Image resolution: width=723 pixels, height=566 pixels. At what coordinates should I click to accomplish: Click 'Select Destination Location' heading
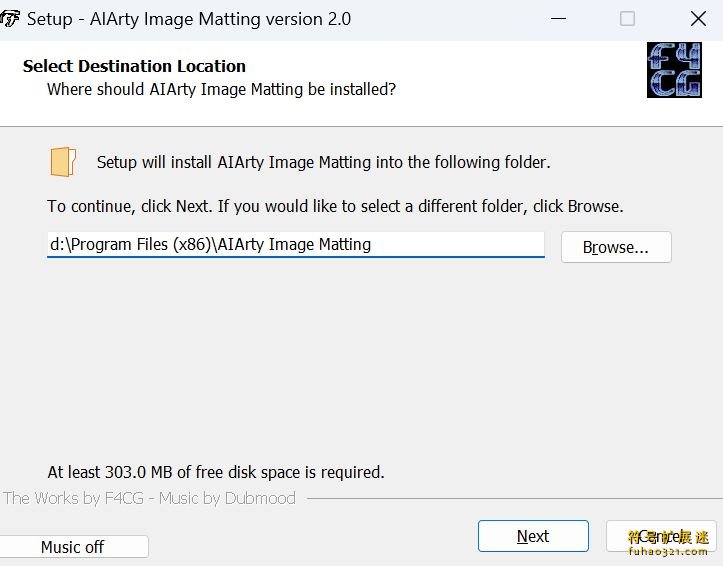[x=134, y=66]
